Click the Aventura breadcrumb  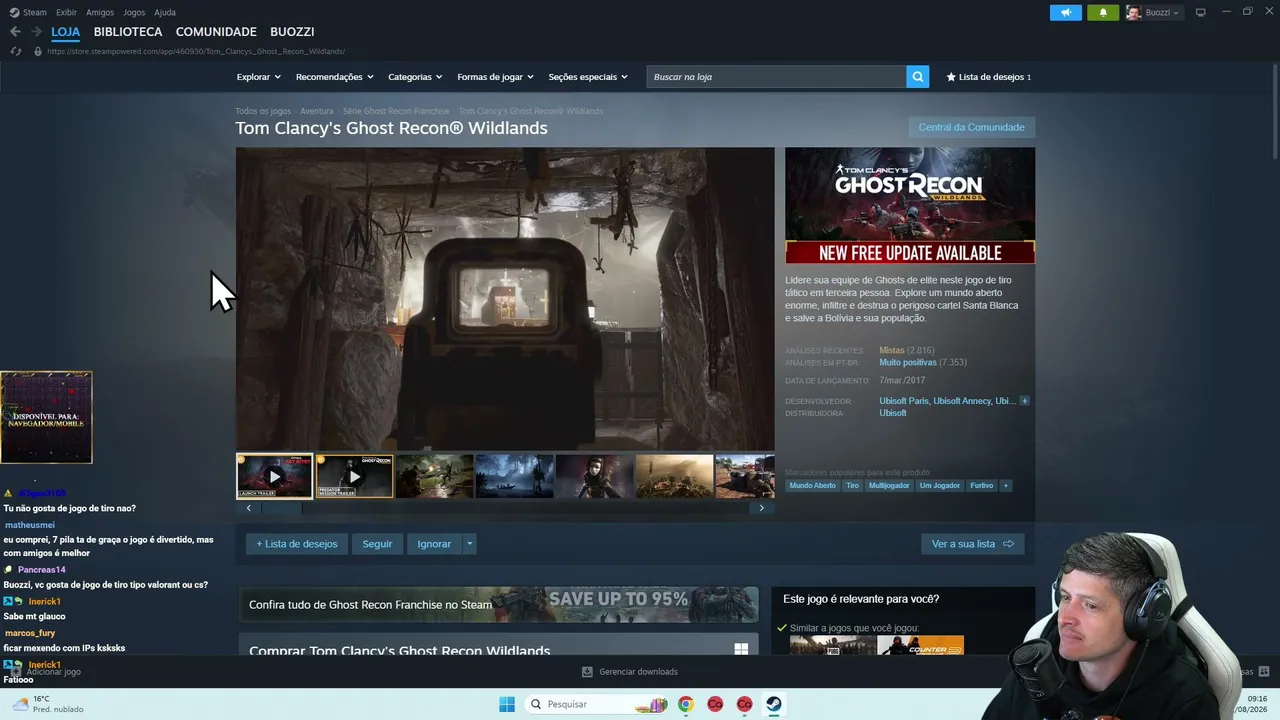[x=317, y=111]
